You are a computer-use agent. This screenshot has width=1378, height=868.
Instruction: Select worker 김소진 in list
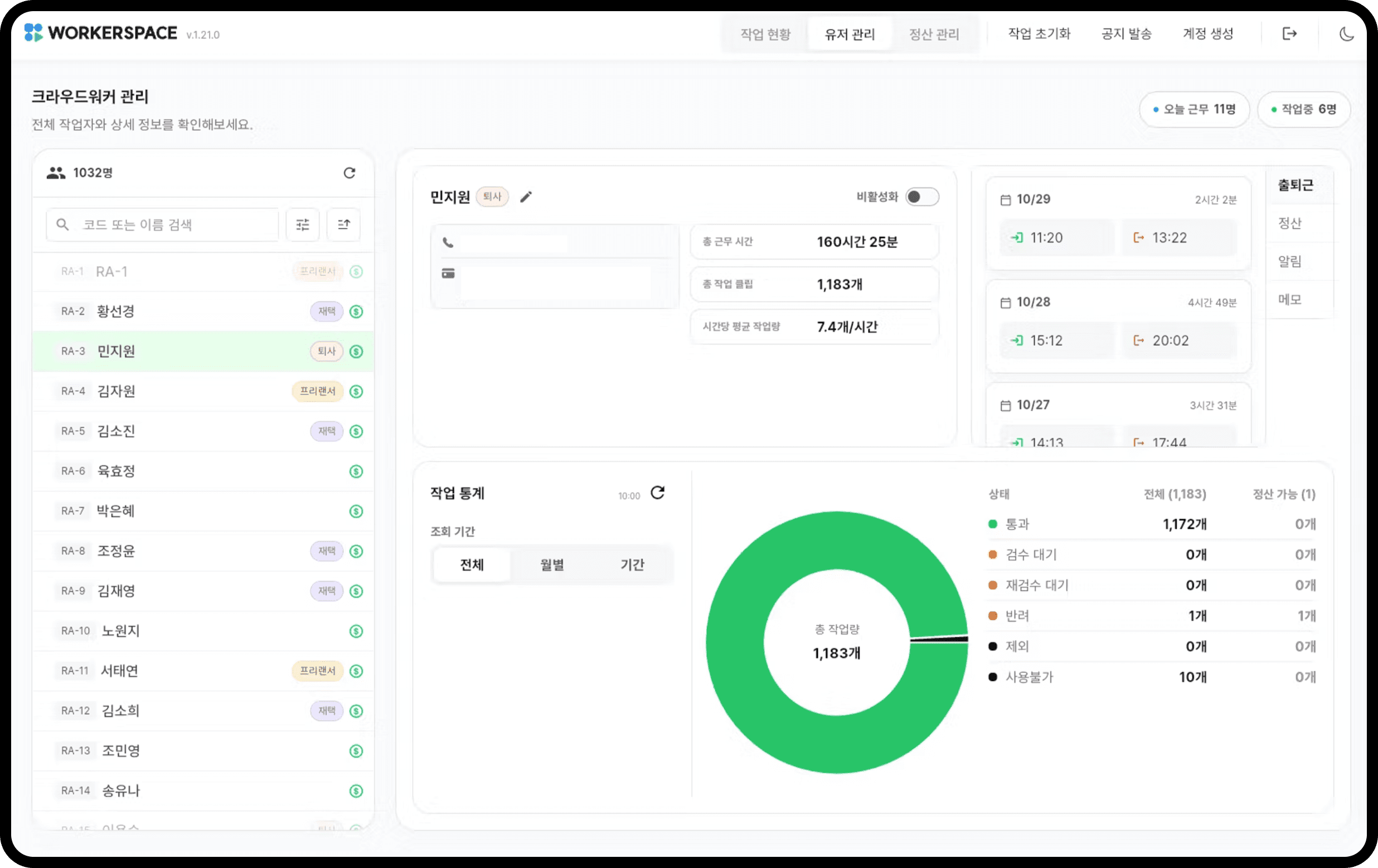coord(116,431)
